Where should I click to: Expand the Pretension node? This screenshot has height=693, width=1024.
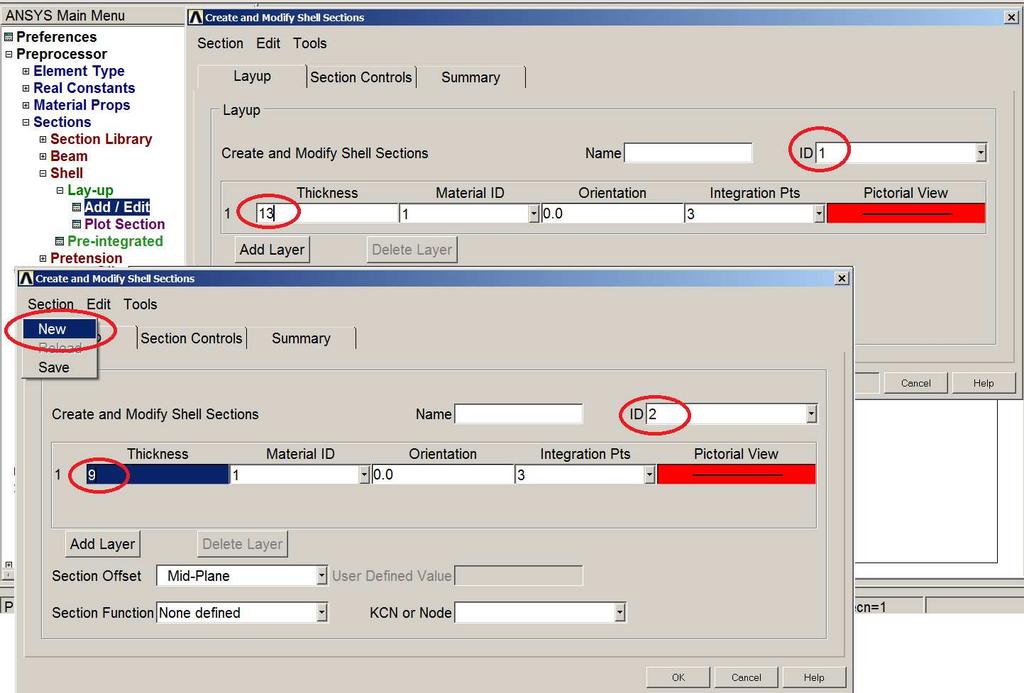click(42, 258)
